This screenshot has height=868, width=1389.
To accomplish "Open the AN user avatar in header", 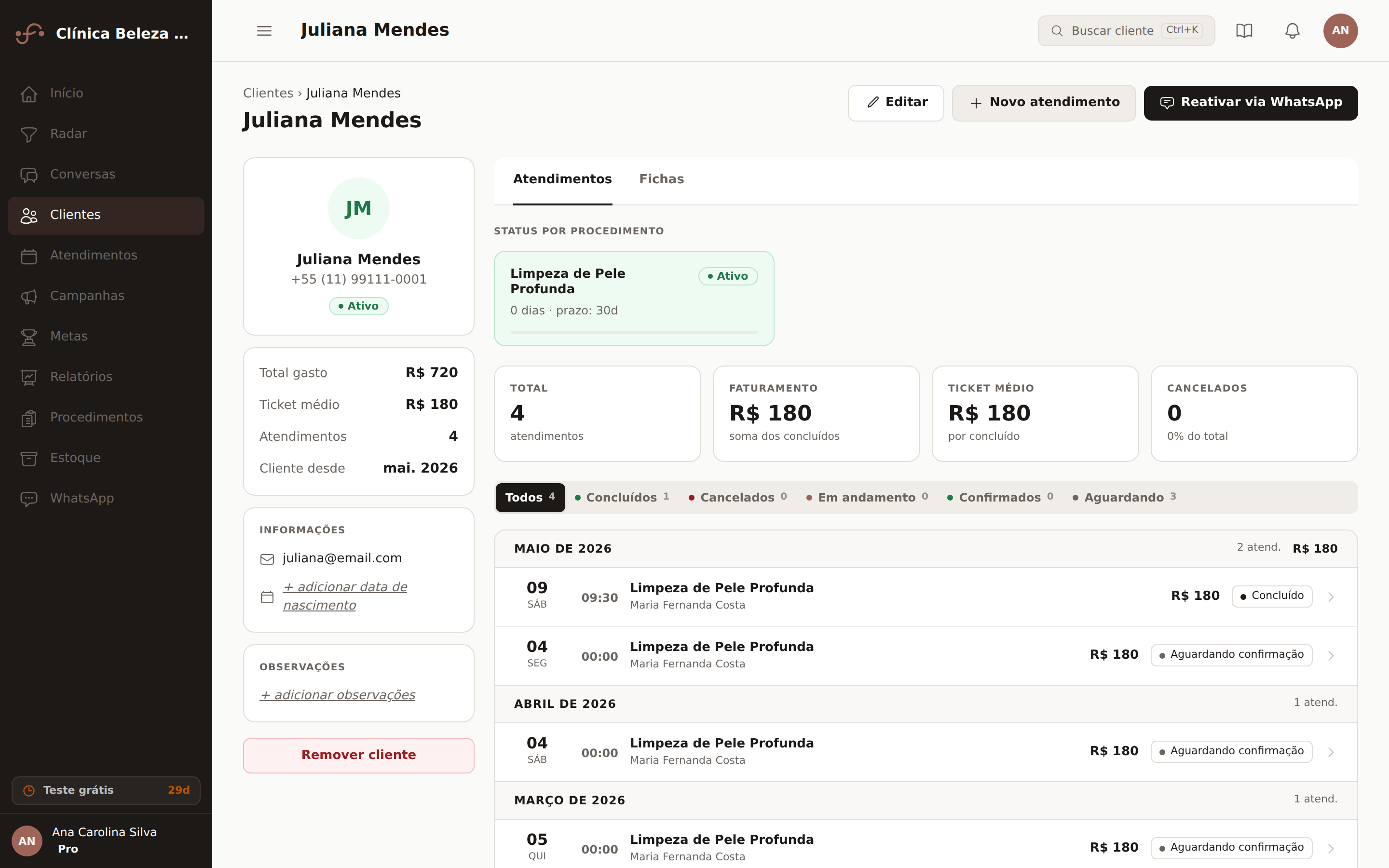I will click(x=1340, y=30).
